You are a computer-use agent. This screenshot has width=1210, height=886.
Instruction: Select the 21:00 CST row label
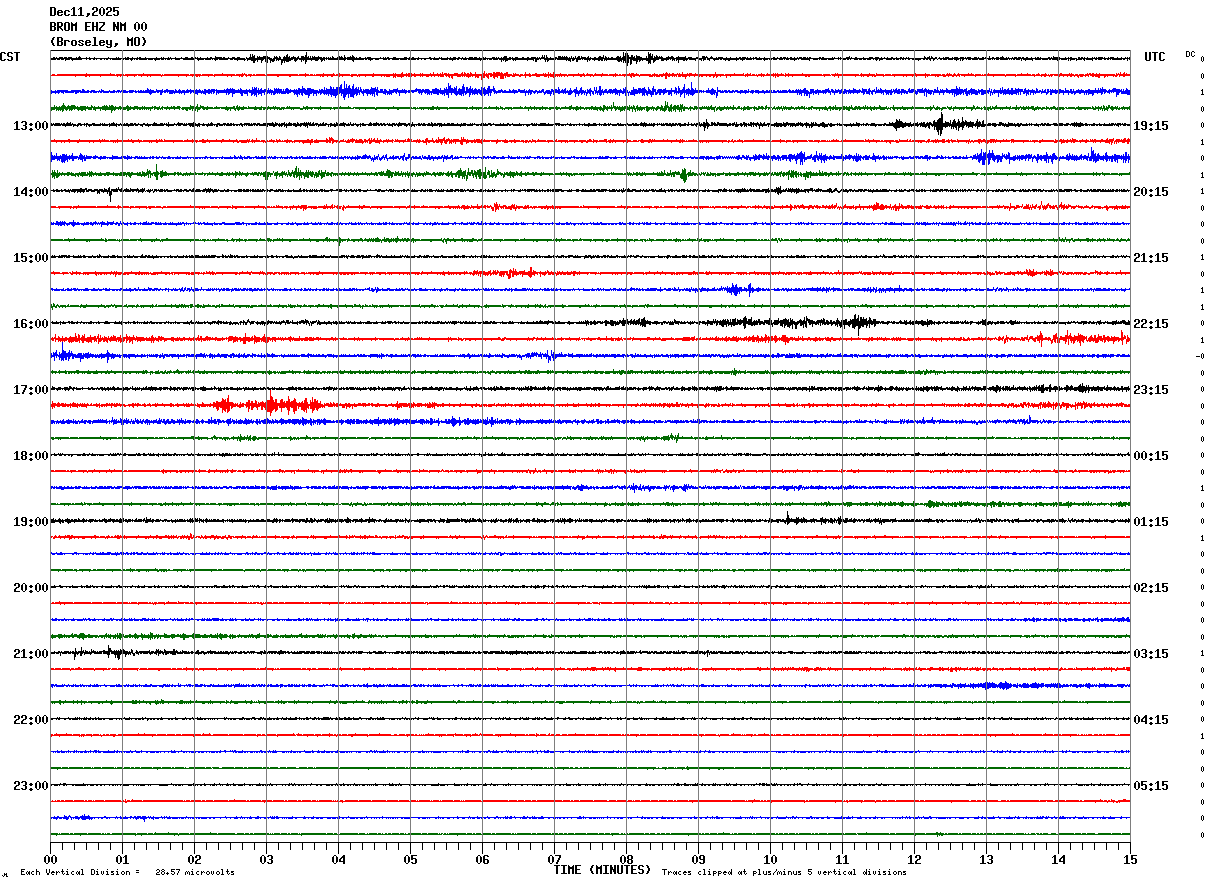point(31,654)
